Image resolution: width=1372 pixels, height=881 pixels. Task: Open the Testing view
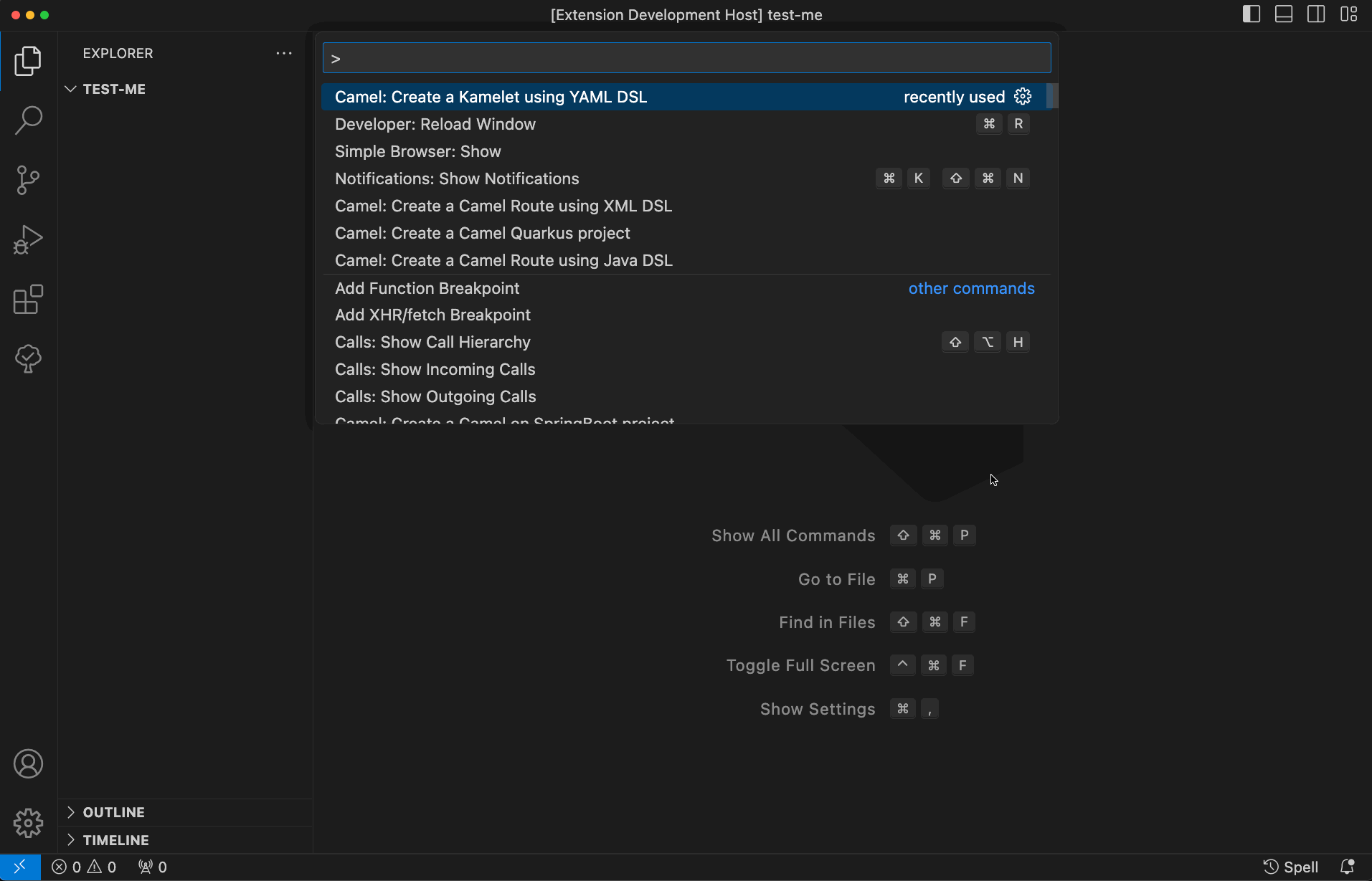click(28, 358)
